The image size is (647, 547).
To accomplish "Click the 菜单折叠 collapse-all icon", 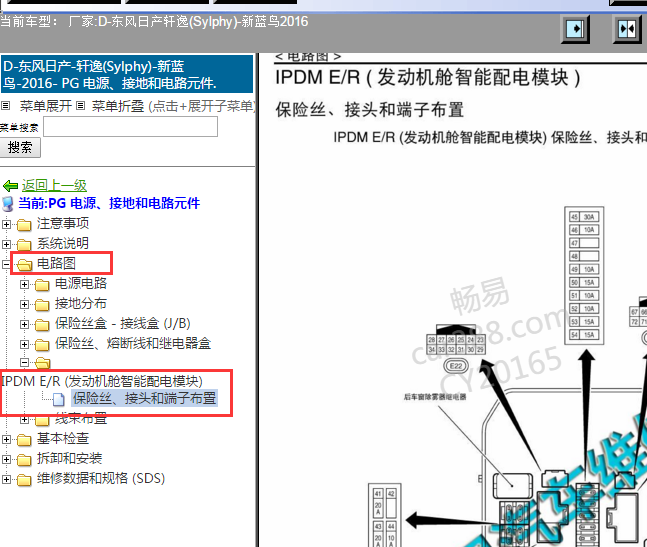I will [81, 106].
